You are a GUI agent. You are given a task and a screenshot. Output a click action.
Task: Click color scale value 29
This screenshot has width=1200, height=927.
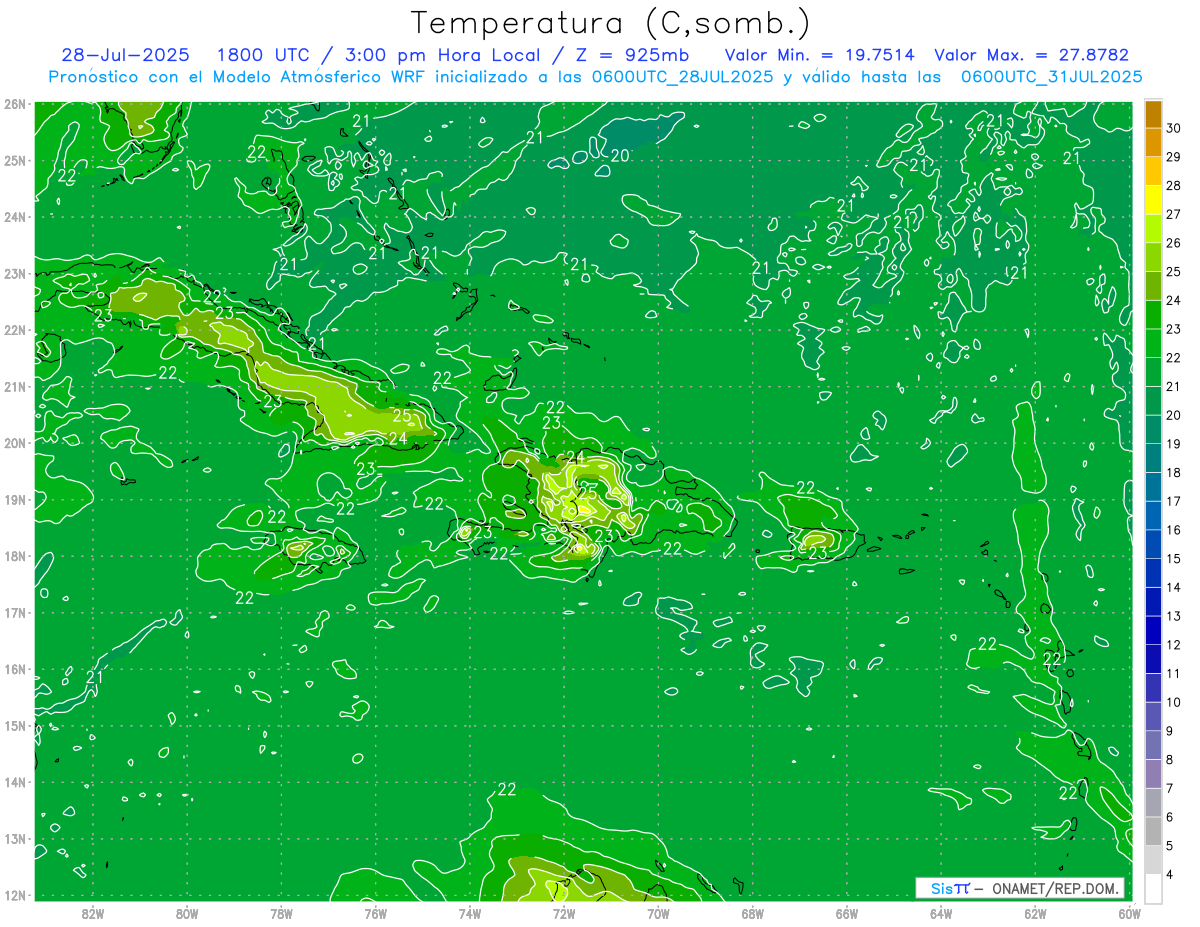tap(1175, 157)
